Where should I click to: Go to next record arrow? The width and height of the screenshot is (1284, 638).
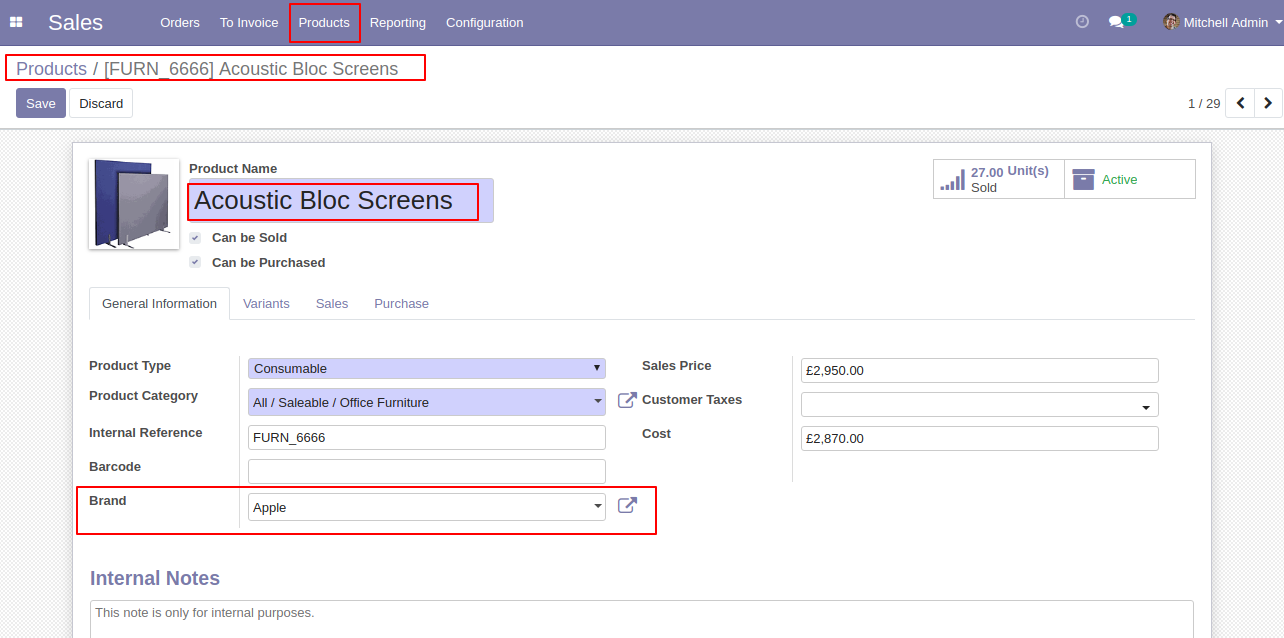tap(1268, 103)
